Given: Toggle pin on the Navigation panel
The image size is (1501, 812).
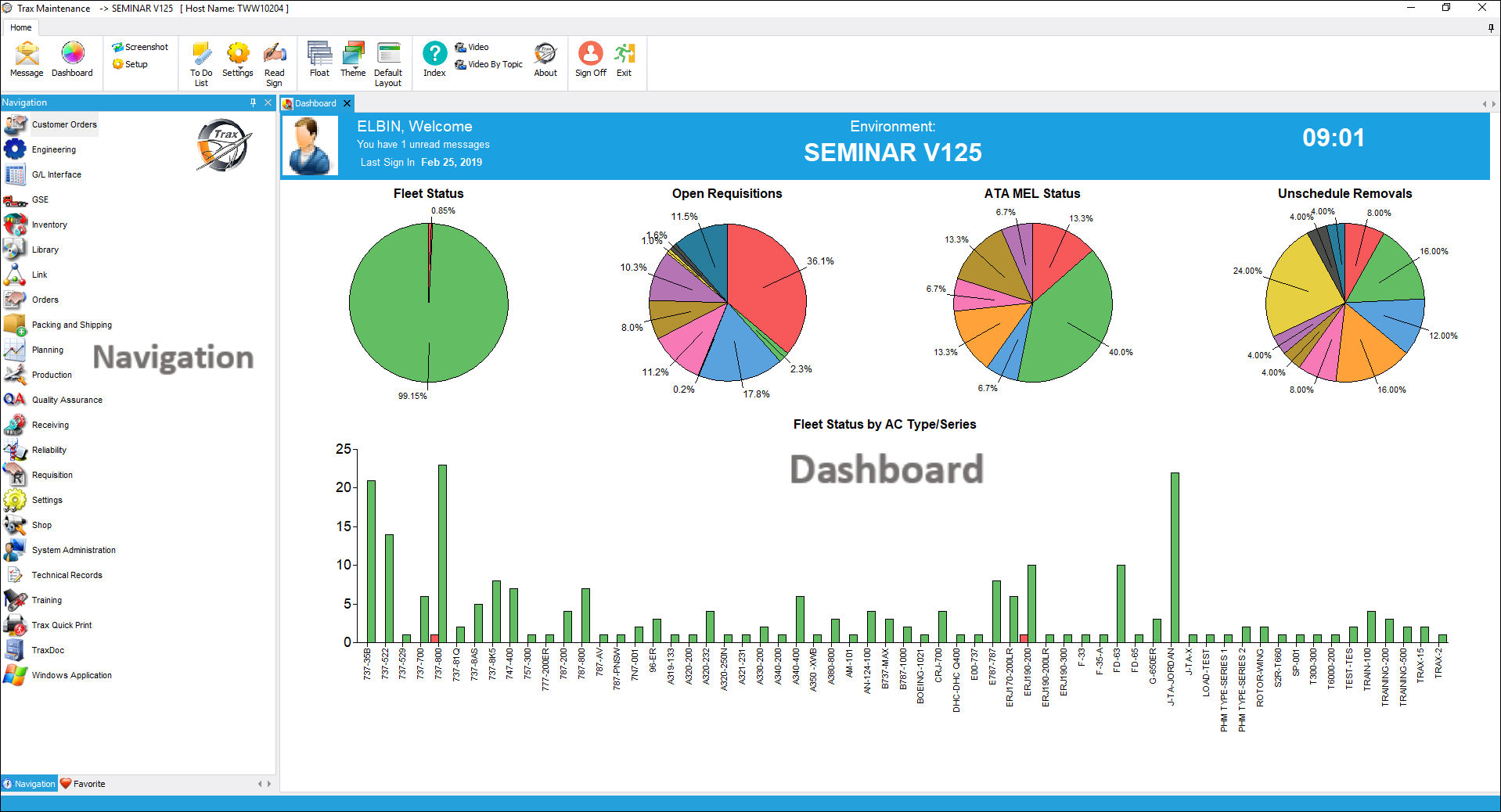Looking at the screenshot, I should coord(253,102).
